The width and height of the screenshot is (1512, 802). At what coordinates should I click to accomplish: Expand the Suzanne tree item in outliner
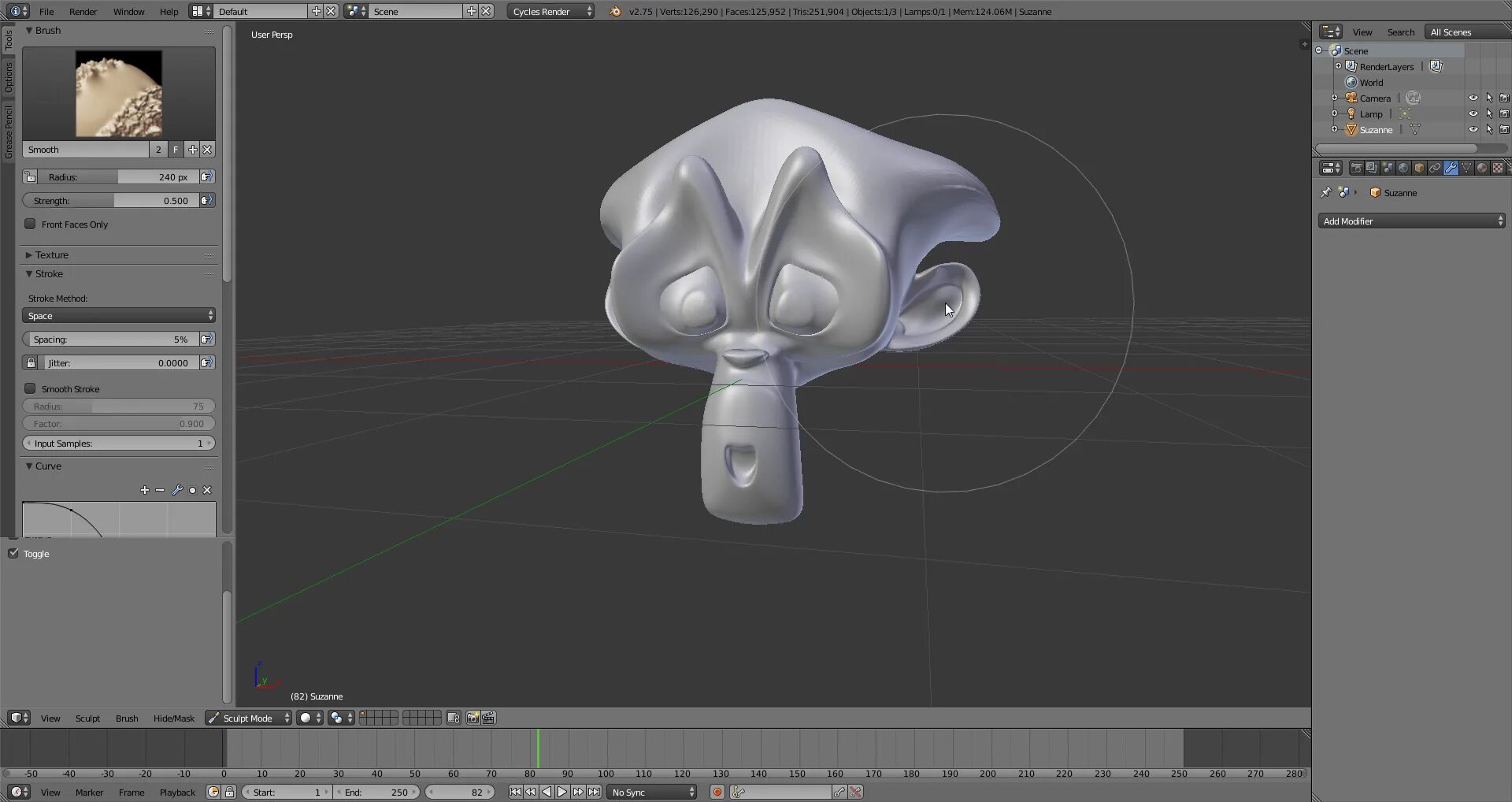(1334, 129)
